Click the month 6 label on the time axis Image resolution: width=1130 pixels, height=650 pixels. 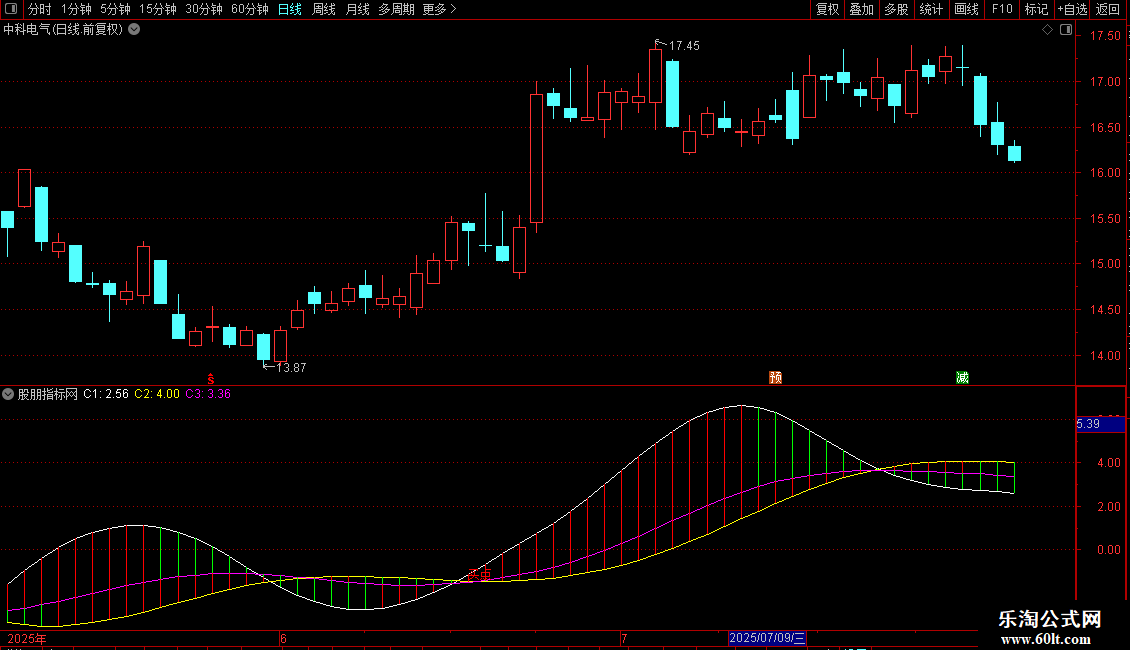(x=283, y=638)
